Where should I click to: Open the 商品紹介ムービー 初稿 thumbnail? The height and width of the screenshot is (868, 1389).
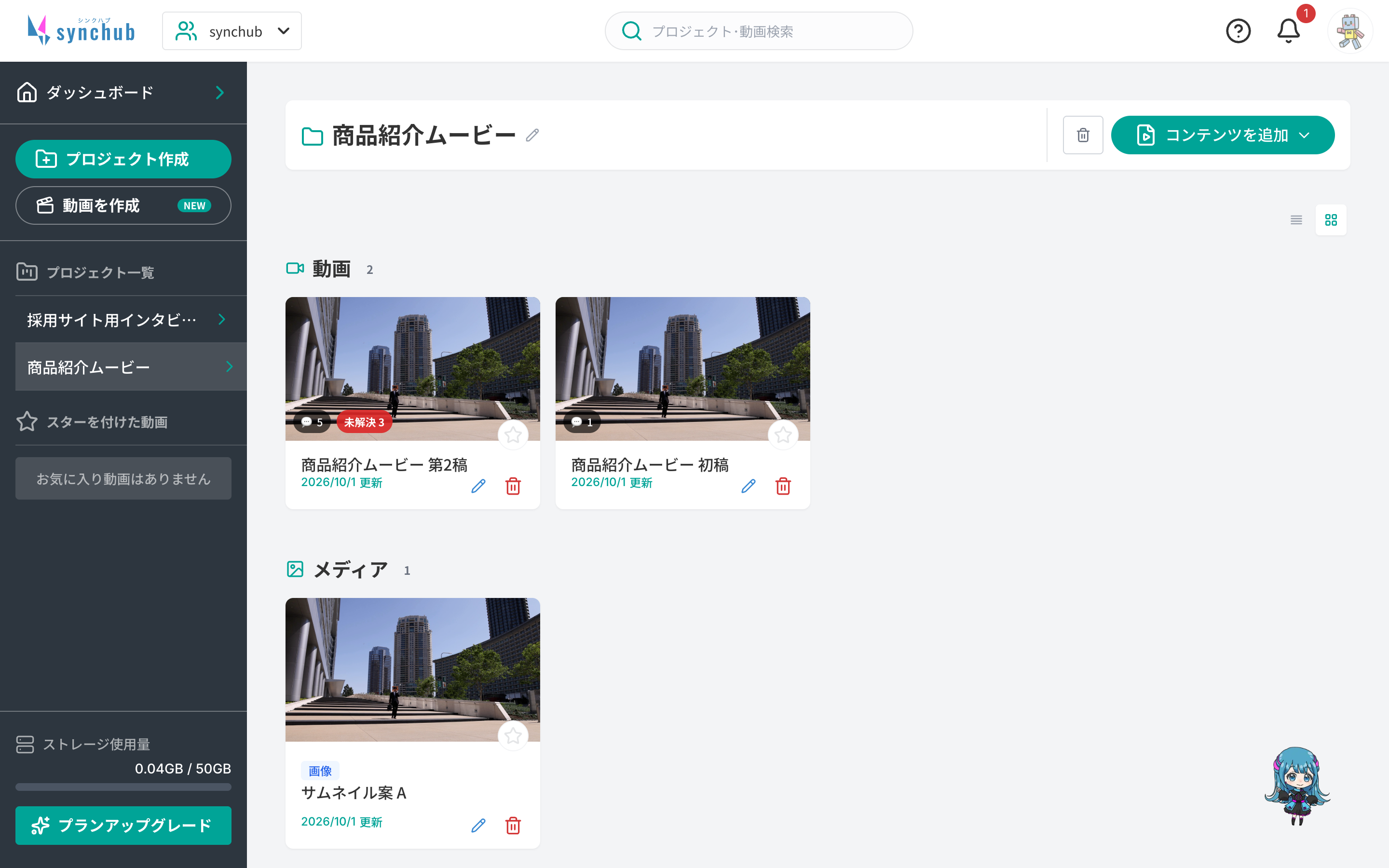[682, 368]
